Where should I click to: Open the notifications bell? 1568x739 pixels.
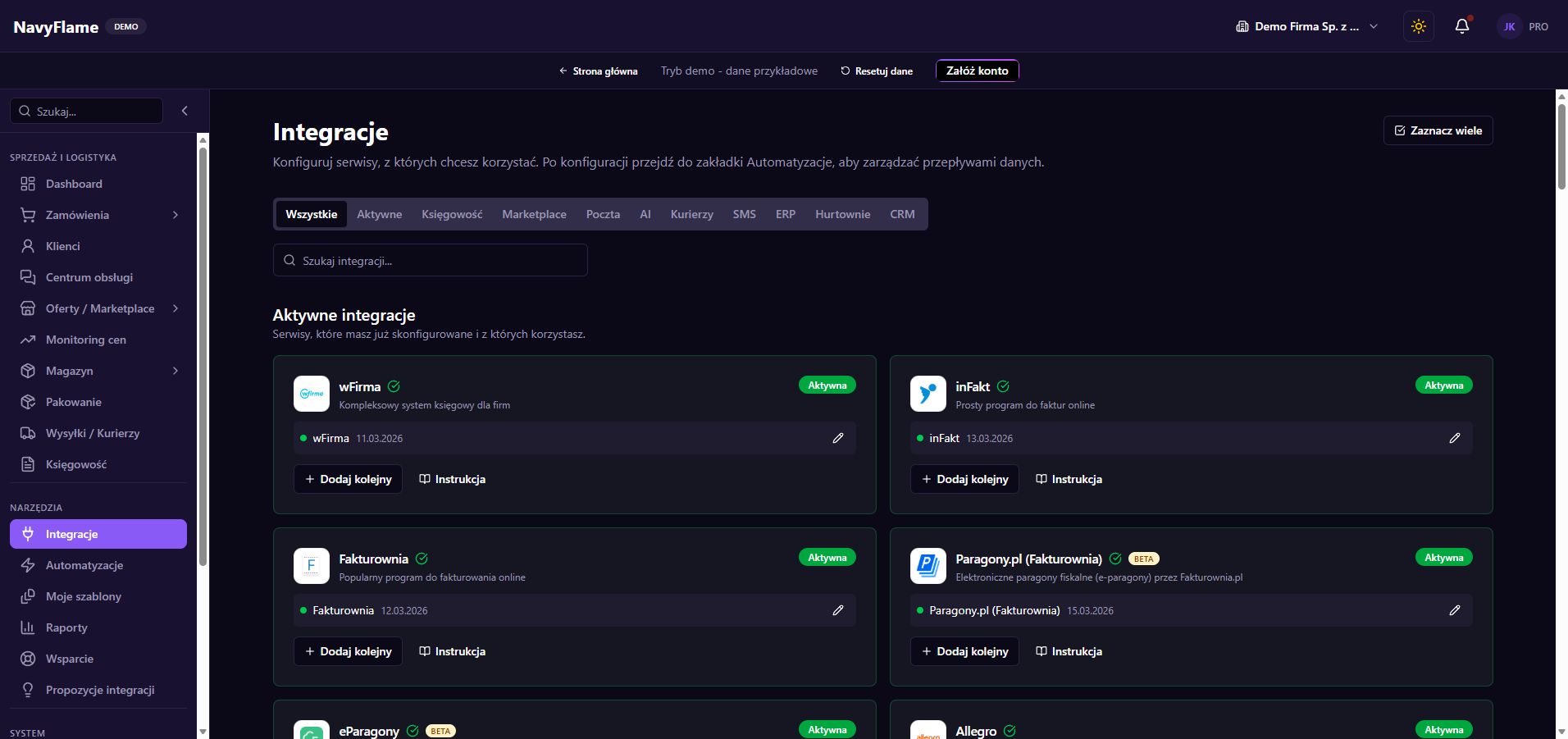(x=1462, y=26)
